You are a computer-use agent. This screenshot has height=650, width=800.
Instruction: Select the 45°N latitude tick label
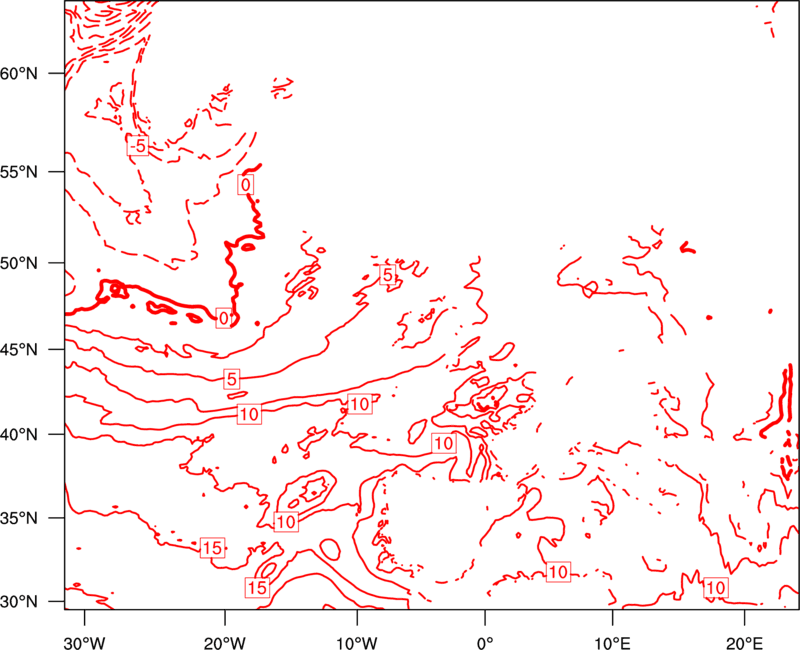point(19,350)
